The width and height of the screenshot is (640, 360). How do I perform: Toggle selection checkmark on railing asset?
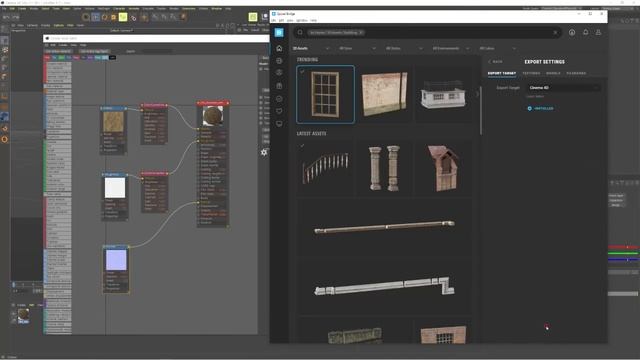(302, 145)
